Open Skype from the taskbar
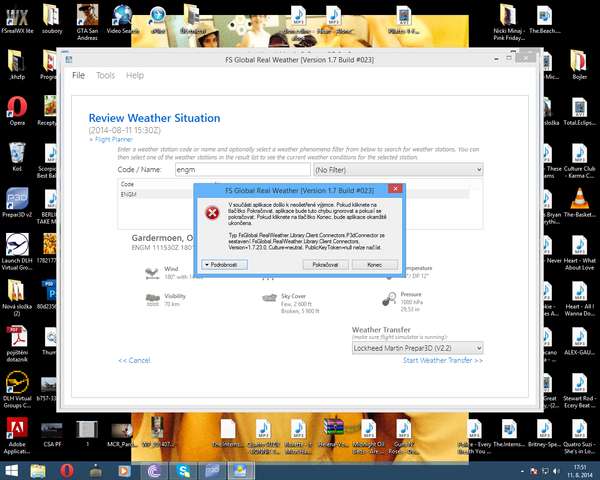Screen dimensions: 600x480 click(184, 469)
